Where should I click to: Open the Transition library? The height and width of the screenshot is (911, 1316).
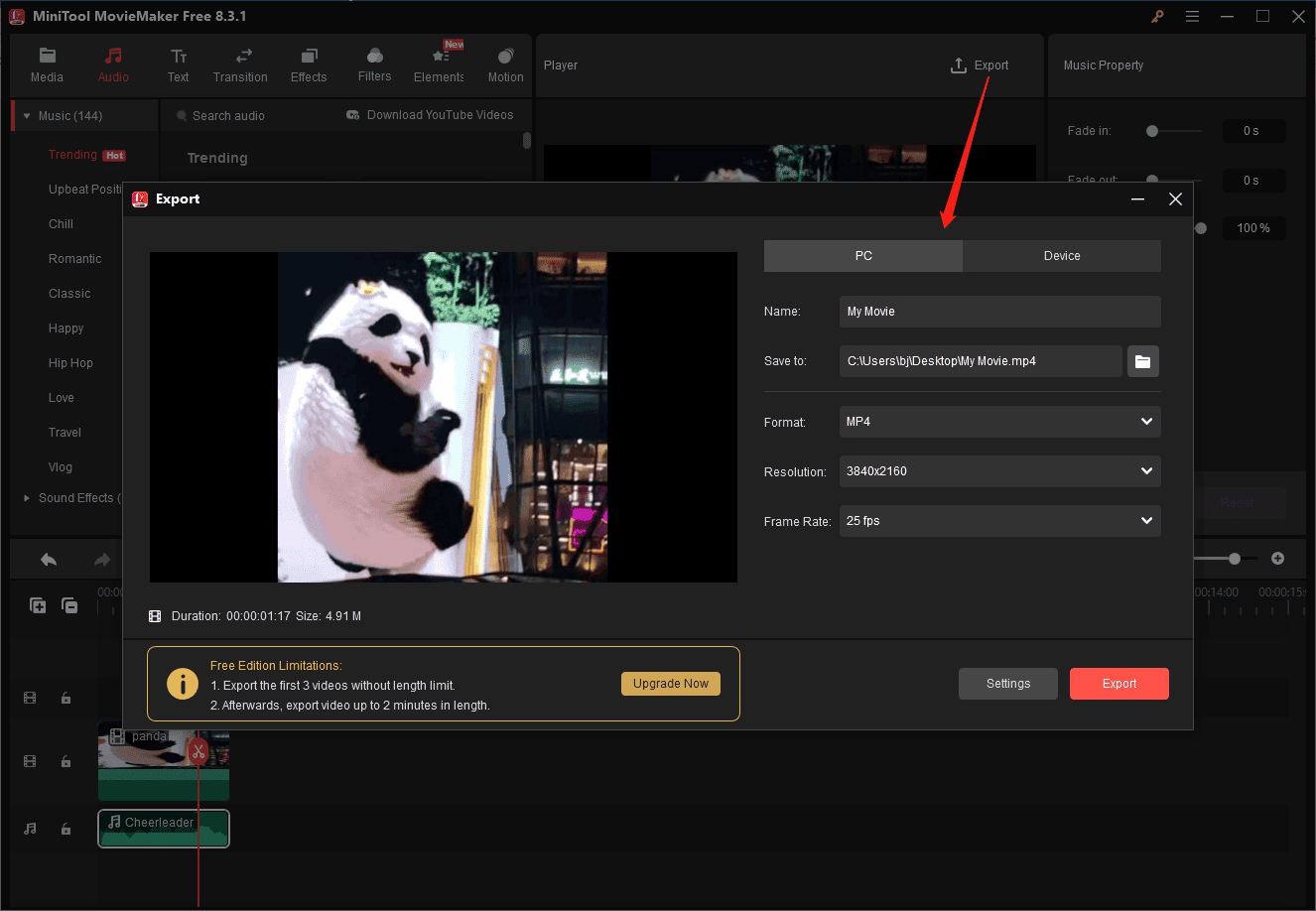click(240, 63)
